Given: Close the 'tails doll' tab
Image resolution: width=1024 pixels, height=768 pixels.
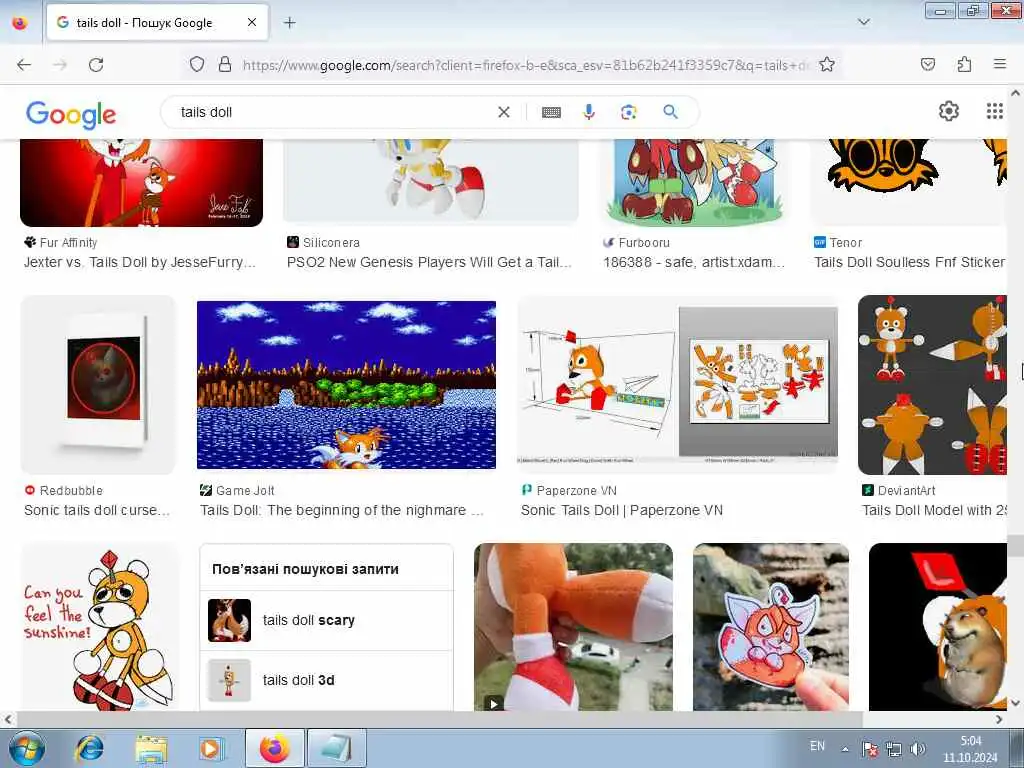Looking at the screenshot, I should coord(252,23).
